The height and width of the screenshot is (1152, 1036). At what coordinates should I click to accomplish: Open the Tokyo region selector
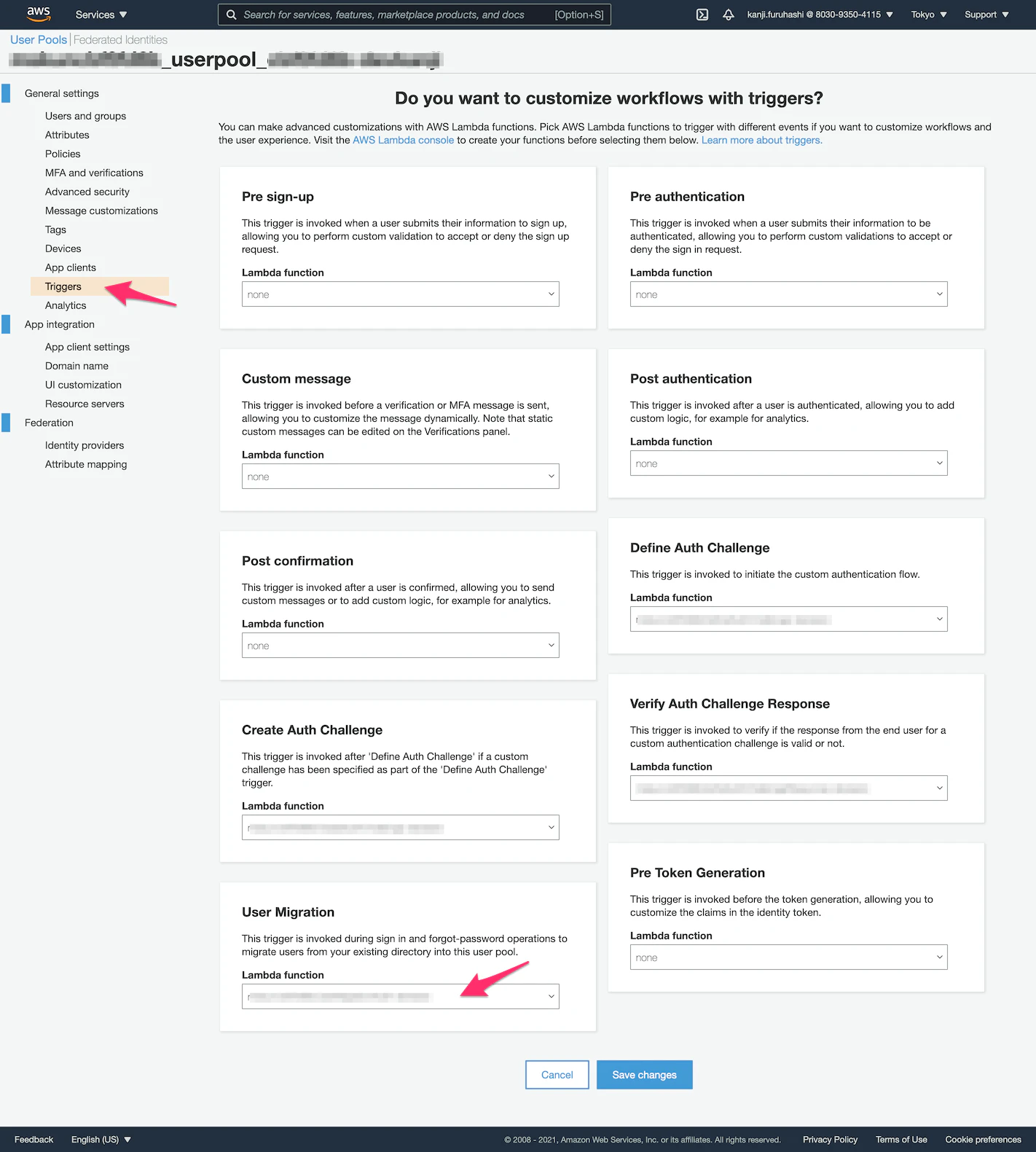click(x=929, y=15)
